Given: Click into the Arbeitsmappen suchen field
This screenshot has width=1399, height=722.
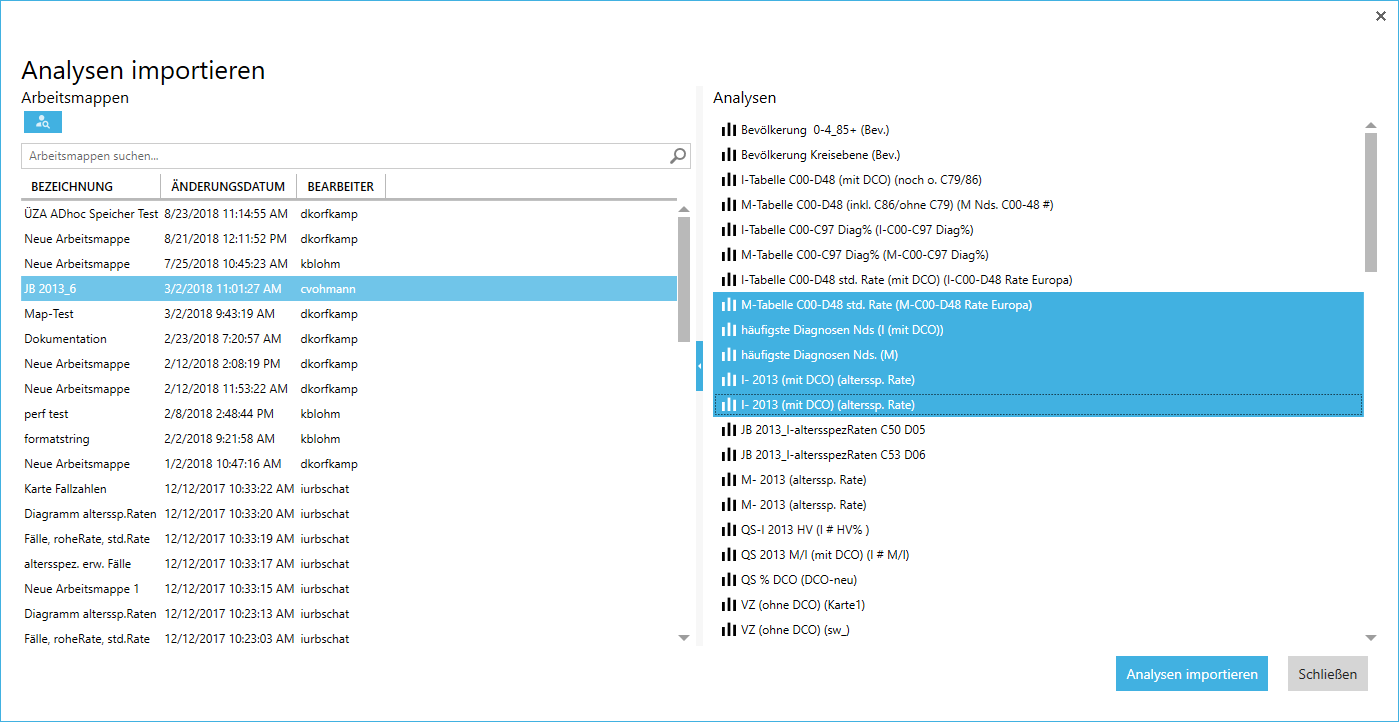Looking at the screenshot, I should [x=345, y=156].
